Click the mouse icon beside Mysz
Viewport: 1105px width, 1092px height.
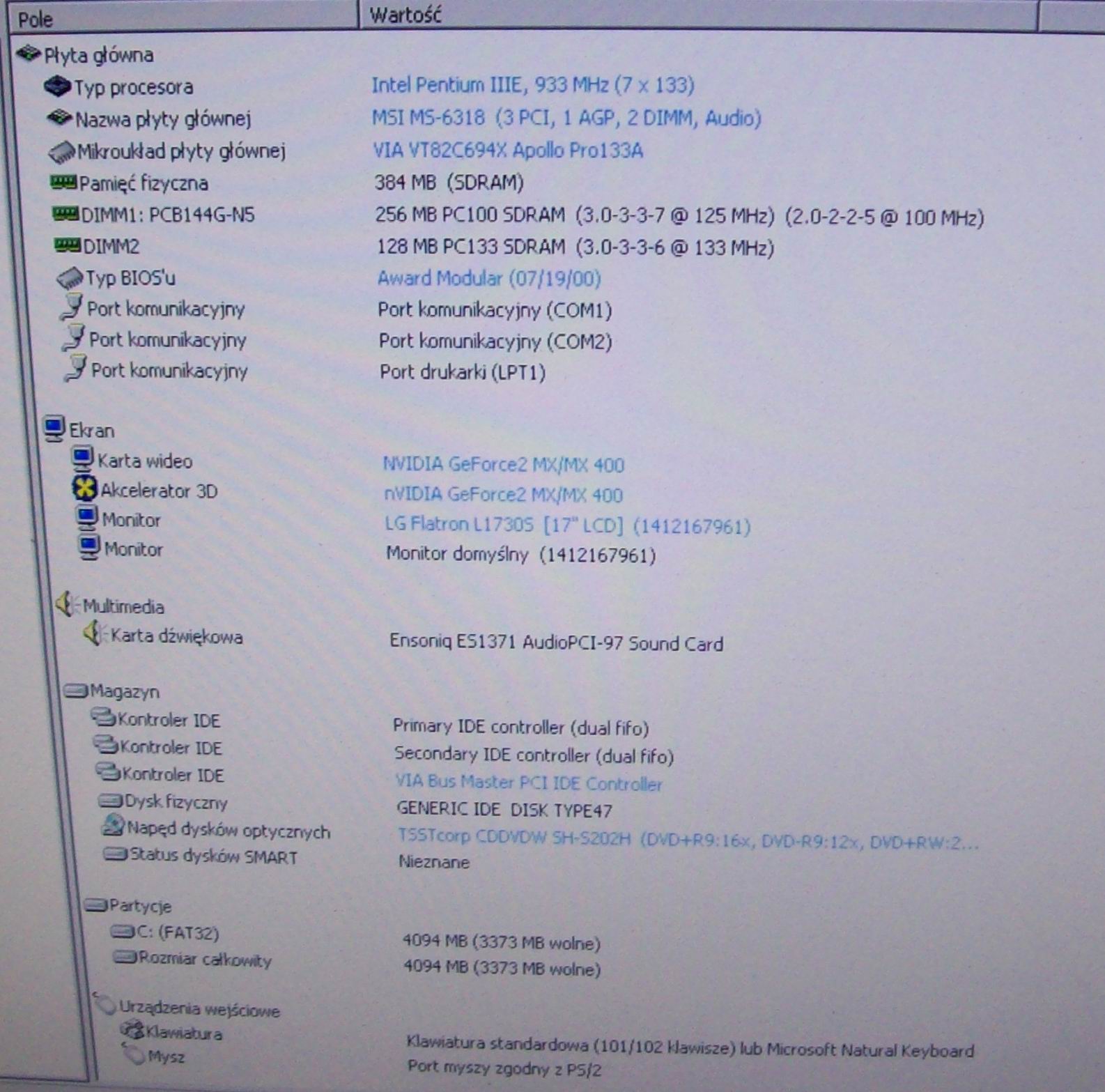134,1055
